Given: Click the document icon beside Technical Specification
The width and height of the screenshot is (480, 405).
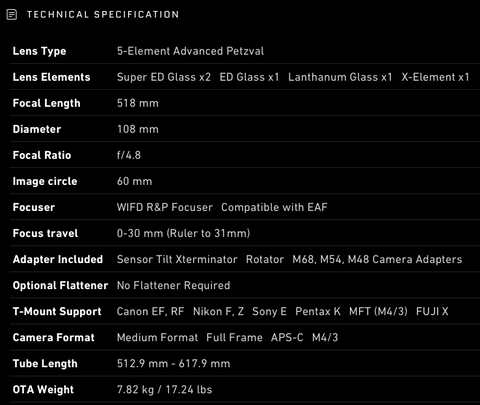Looking at the screenshot, I should pyautogui.click(x=12, y=15).
